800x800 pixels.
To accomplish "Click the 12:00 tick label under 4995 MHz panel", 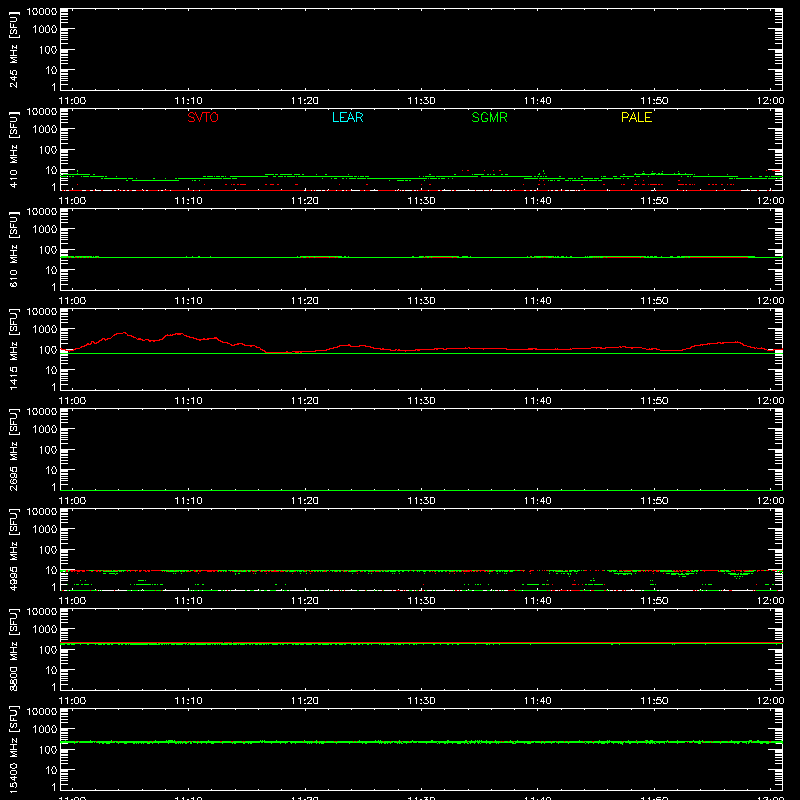I will tap(770, 601).
